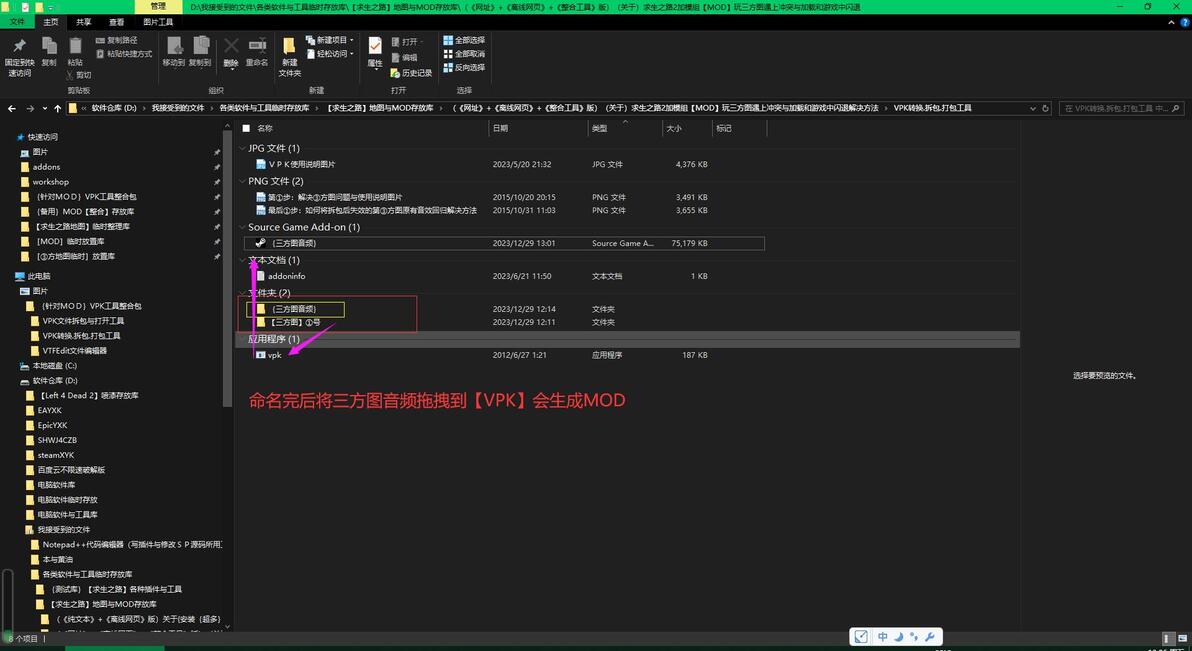Click the 固定到快速访问 pin icon

[20, 46]
